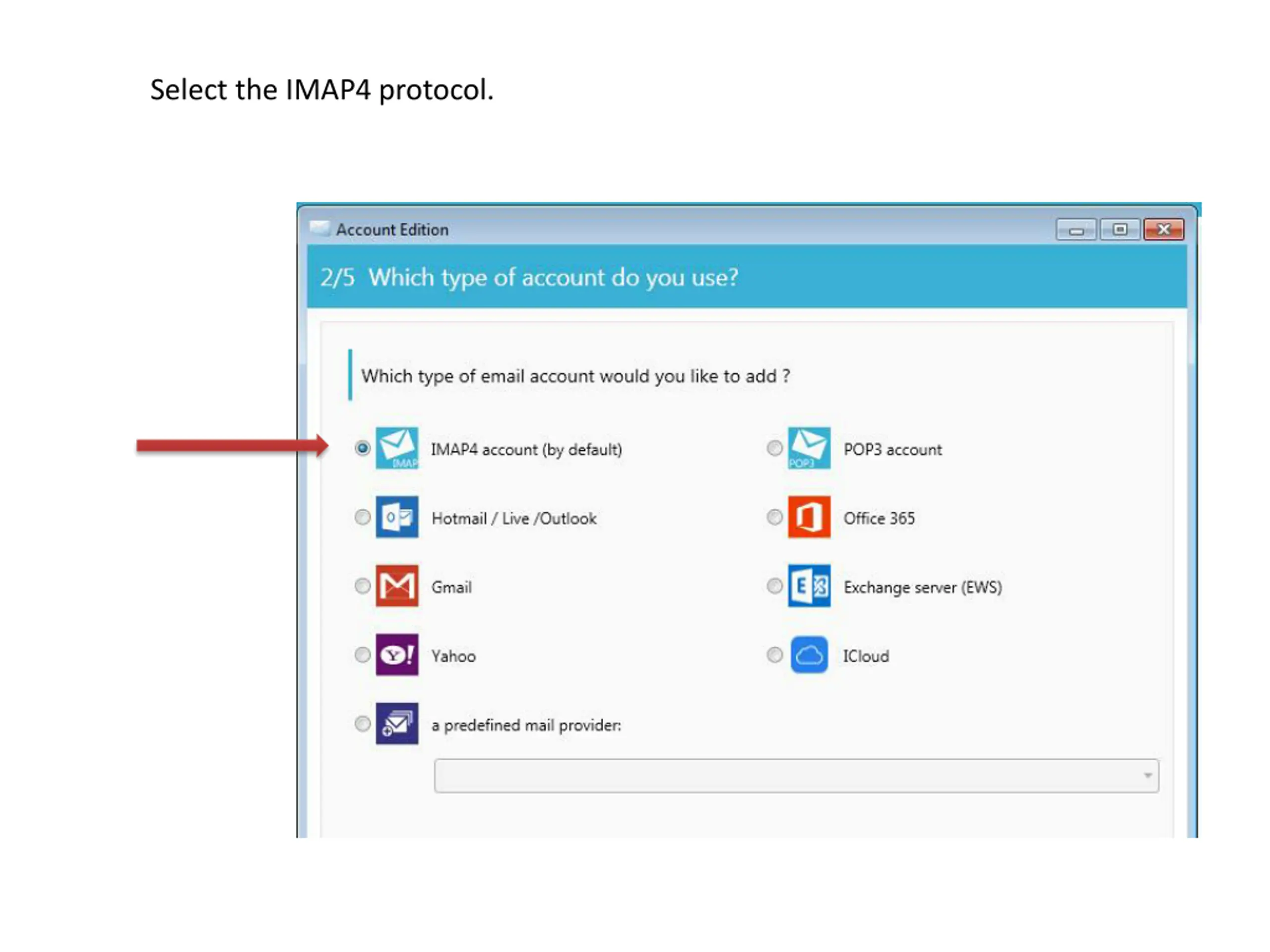Viewport: 1270px width, 952px height.
Task: Click the predefined mail provider icon
Action: (x=397, y=723)
